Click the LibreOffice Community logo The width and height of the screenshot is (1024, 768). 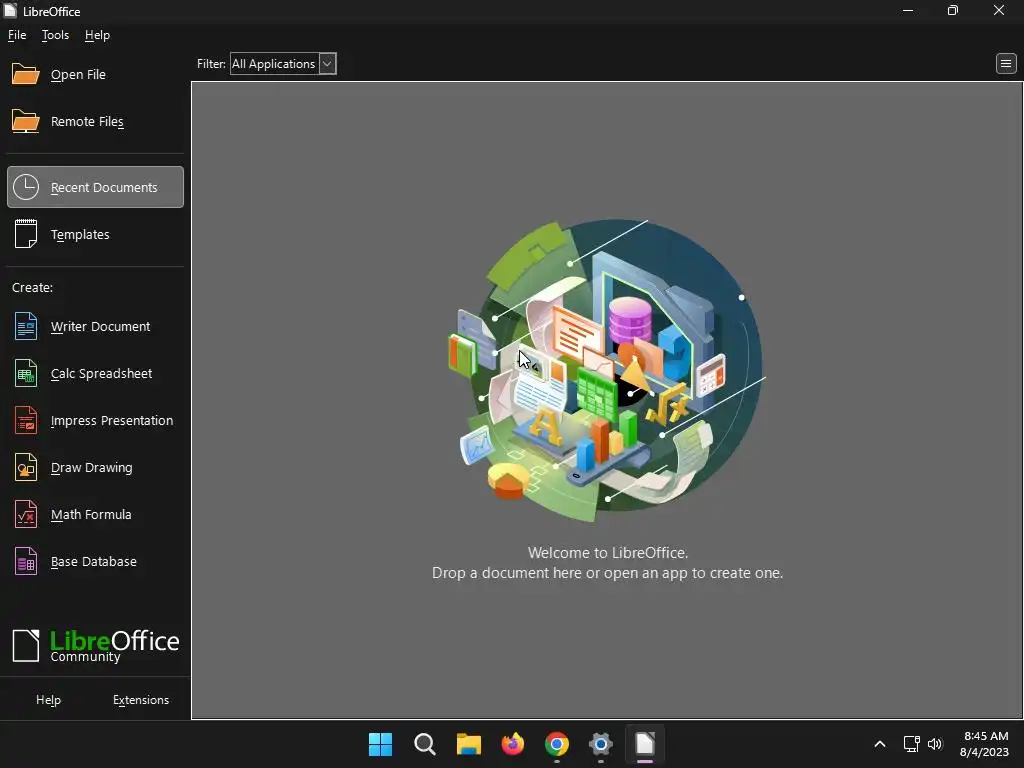pyautogui.click(x=95, y=646)
